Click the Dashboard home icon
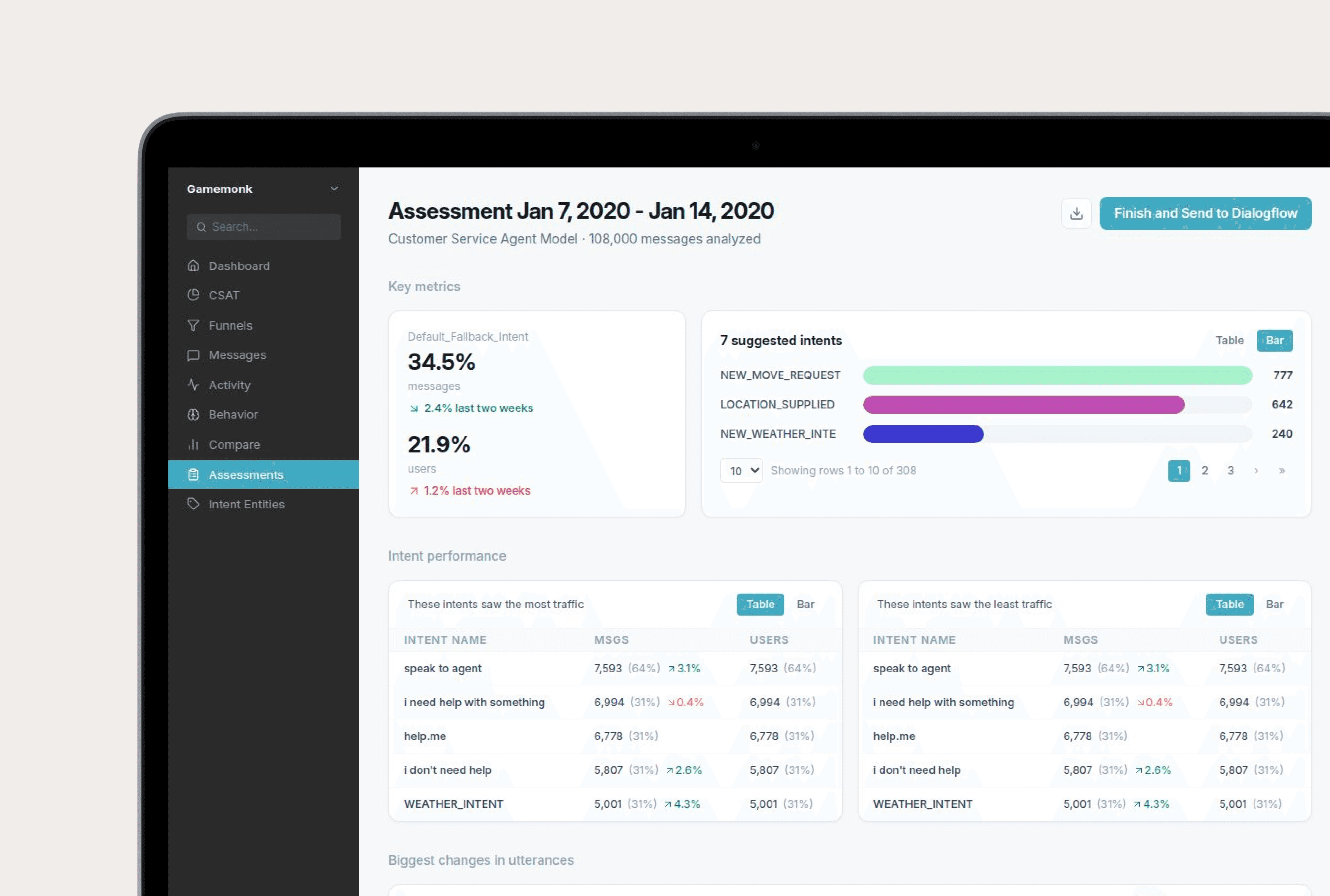The height and width of the screenshot is (896, 1330). tap(193, 266)
